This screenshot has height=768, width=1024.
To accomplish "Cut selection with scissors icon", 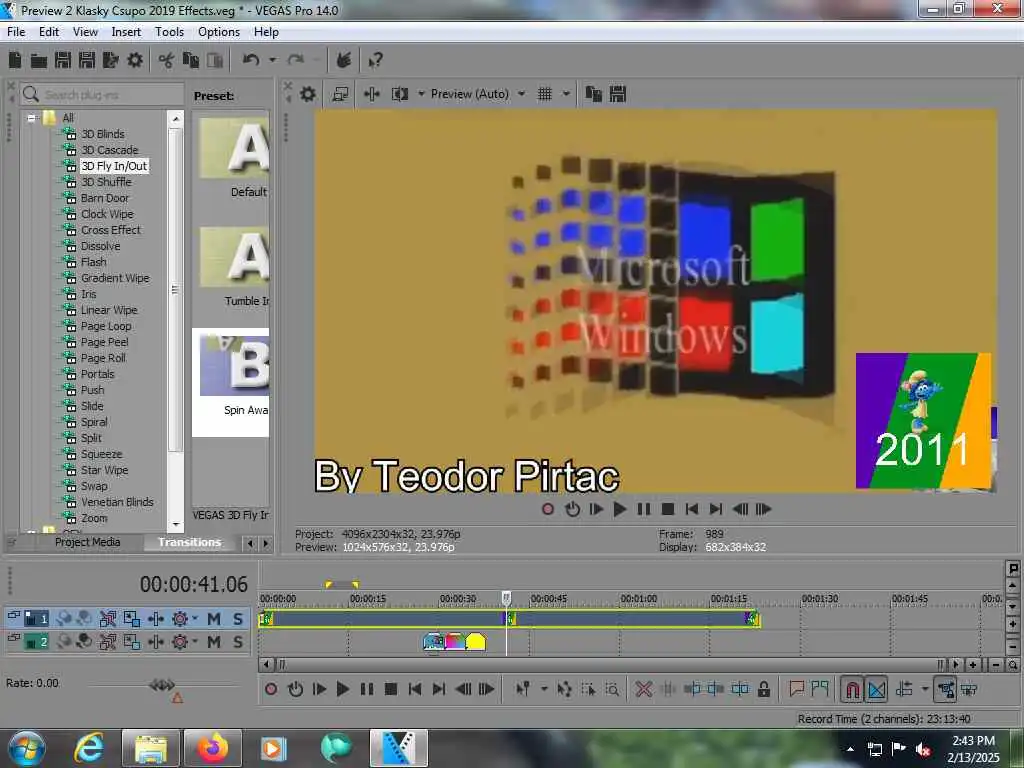I will pos(167,61).
